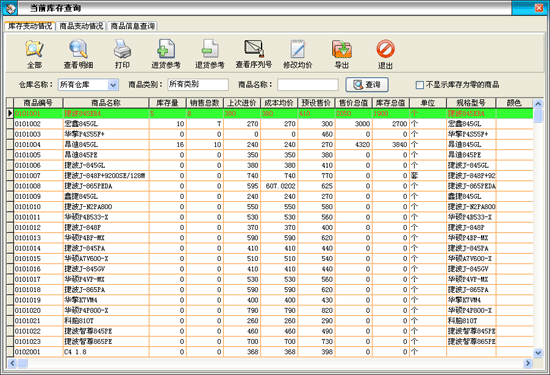Viewport: 550px width, 375px height.
Task: Sort by 商品编号 column header
Action: tap(38, 103)
